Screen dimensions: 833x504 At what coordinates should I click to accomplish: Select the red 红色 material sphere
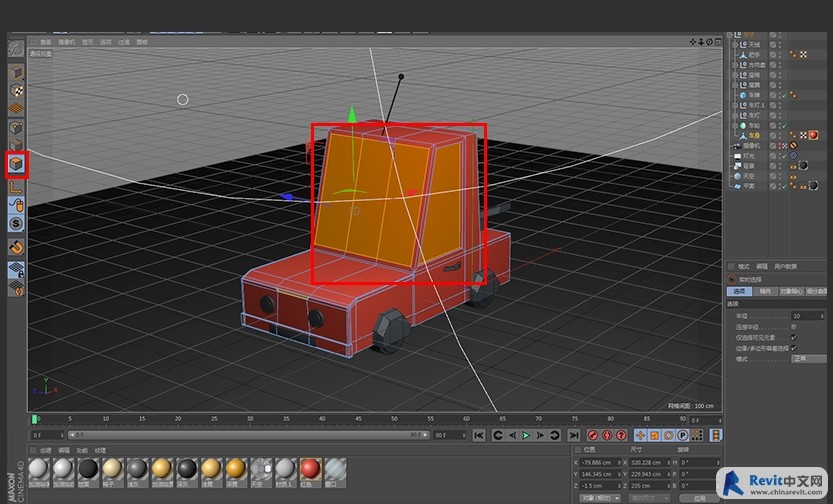click(310, 469)
